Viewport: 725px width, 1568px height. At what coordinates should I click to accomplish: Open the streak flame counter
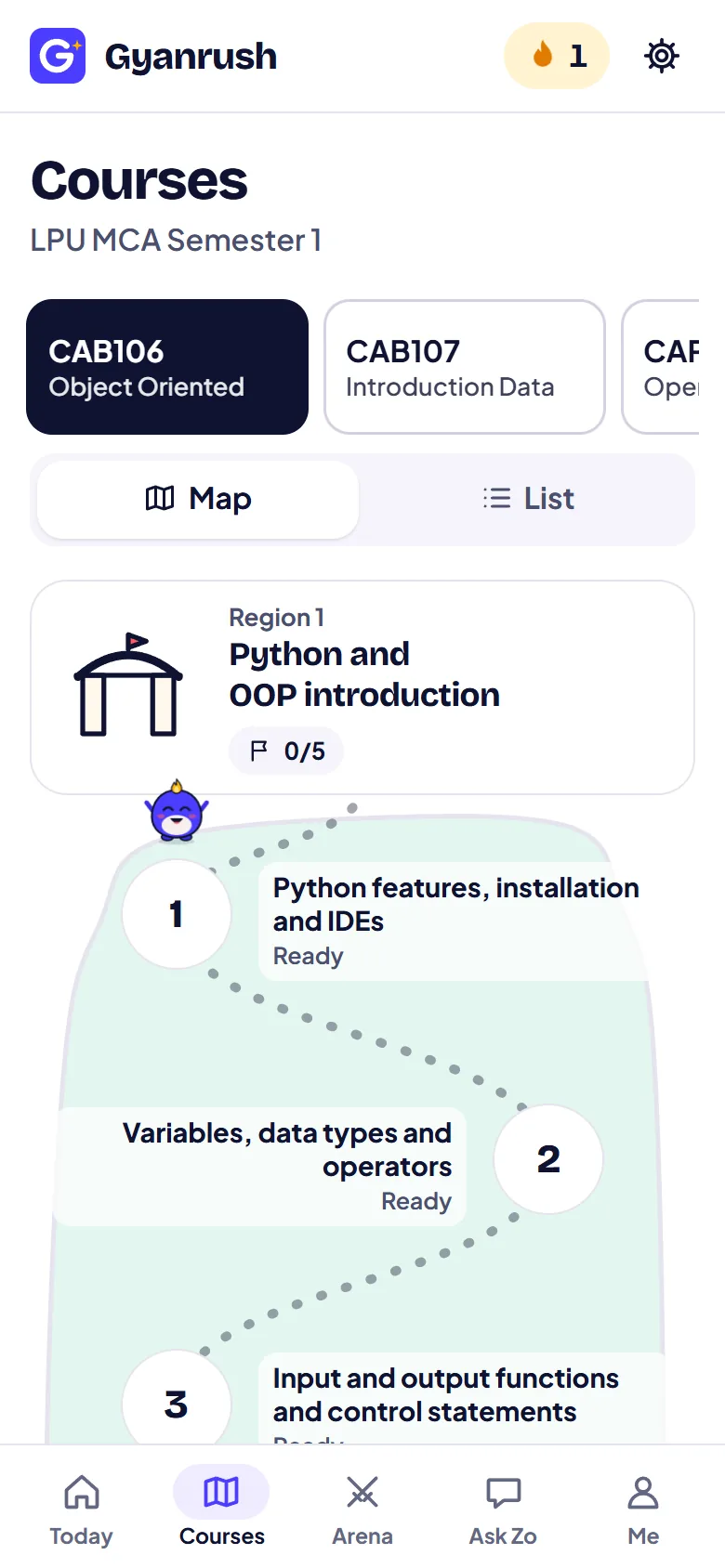click(557, 56)
